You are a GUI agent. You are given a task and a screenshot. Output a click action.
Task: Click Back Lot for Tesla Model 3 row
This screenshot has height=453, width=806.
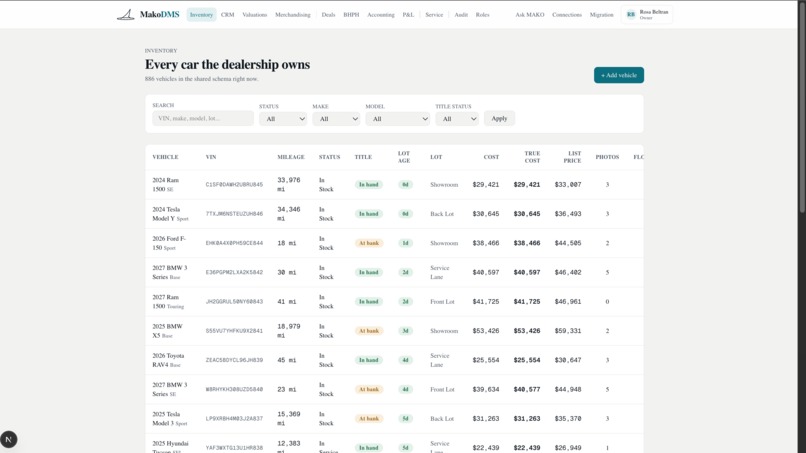442,419
